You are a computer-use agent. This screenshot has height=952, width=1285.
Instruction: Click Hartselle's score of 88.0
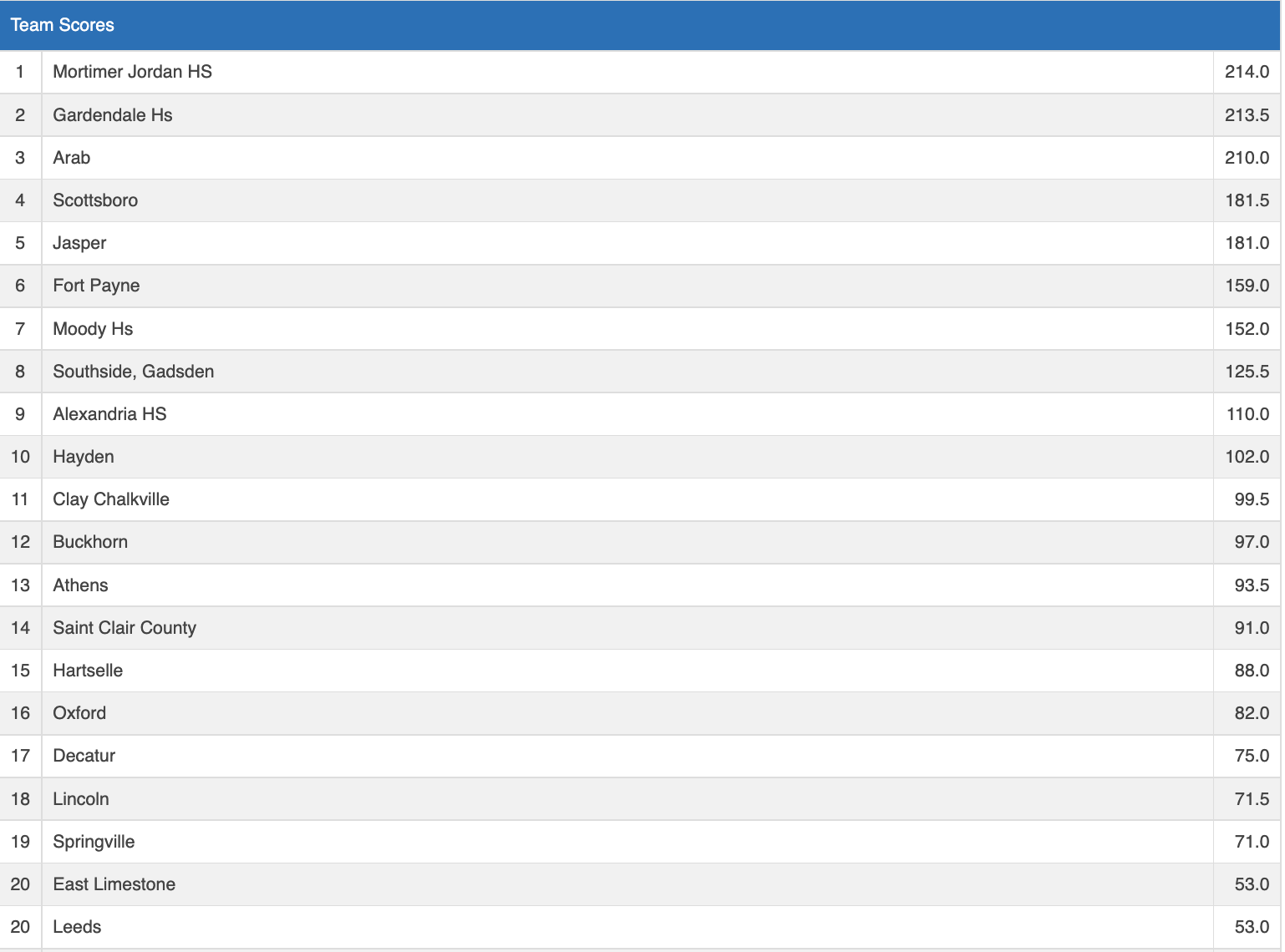pos(1252,671)
